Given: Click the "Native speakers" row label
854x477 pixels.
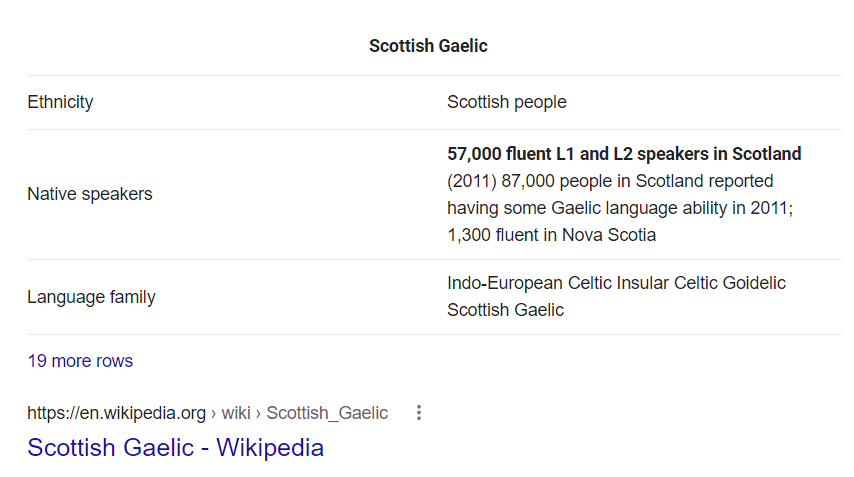Looking at the screenshot, I should [90, 194].
